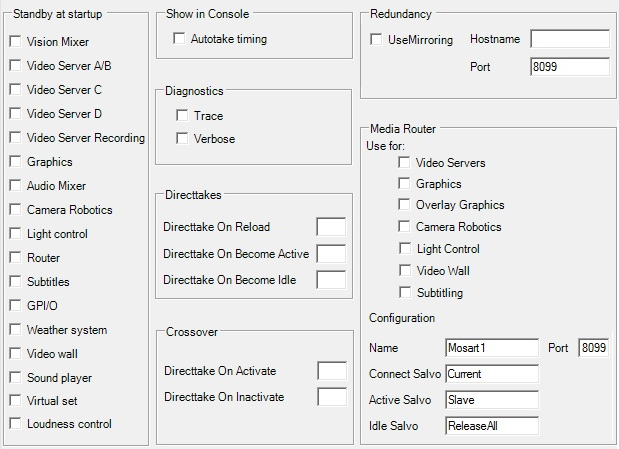Screen dimensions: 619x449
Task: Enable Verbose diagnostics checkbox
Action: pyautogui.click(x=182, y=139)
